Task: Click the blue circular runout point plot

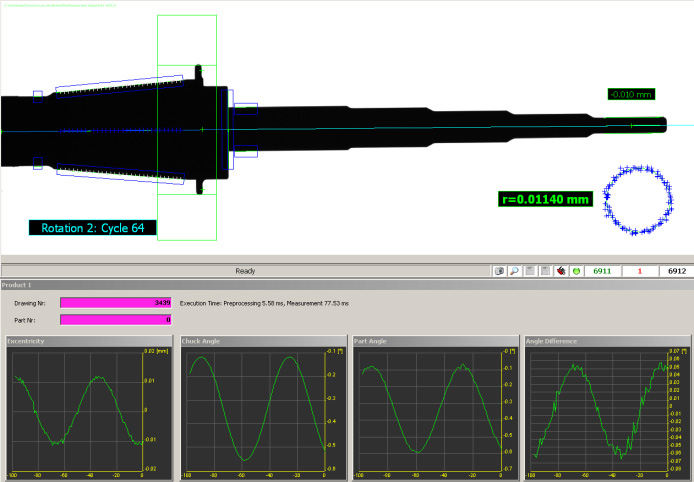Action: pyautogui.click(x=637, y=199)
